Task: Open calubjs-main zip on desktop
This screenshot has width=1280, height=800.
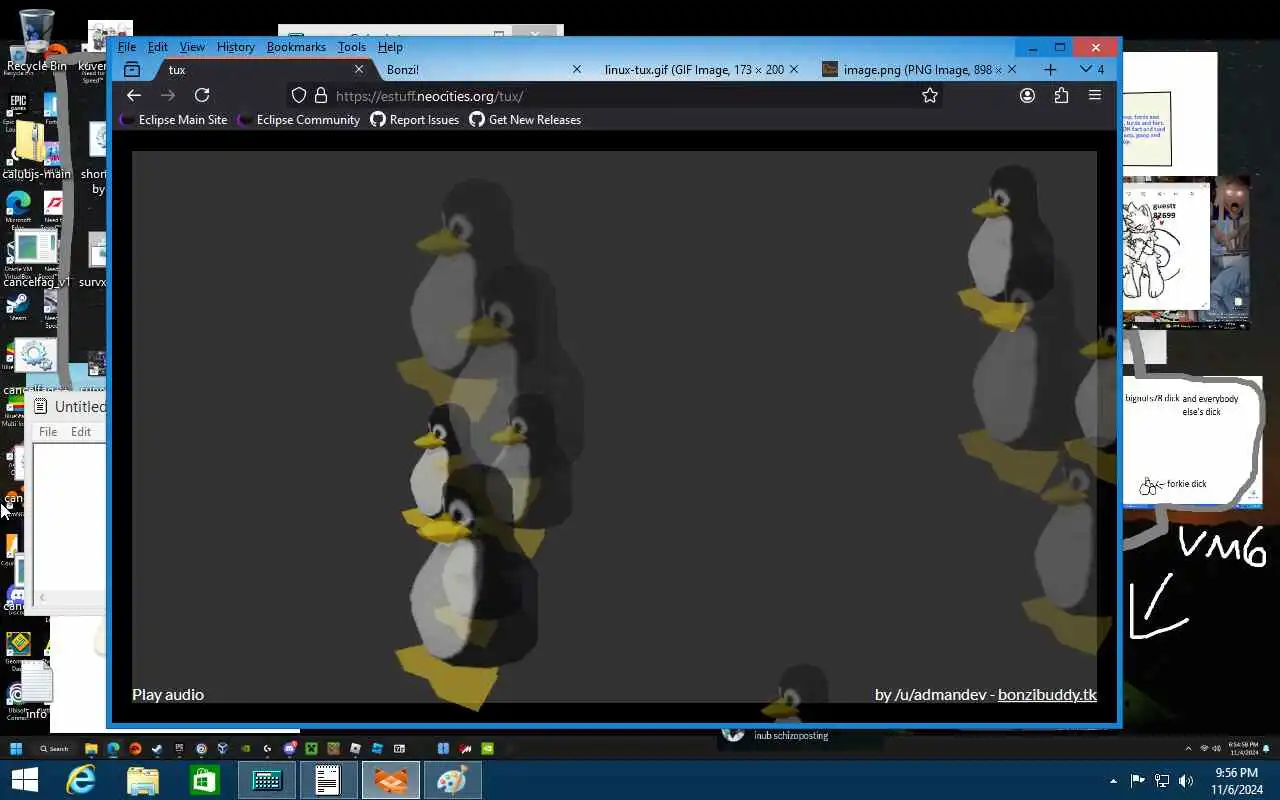Action: 36,151
